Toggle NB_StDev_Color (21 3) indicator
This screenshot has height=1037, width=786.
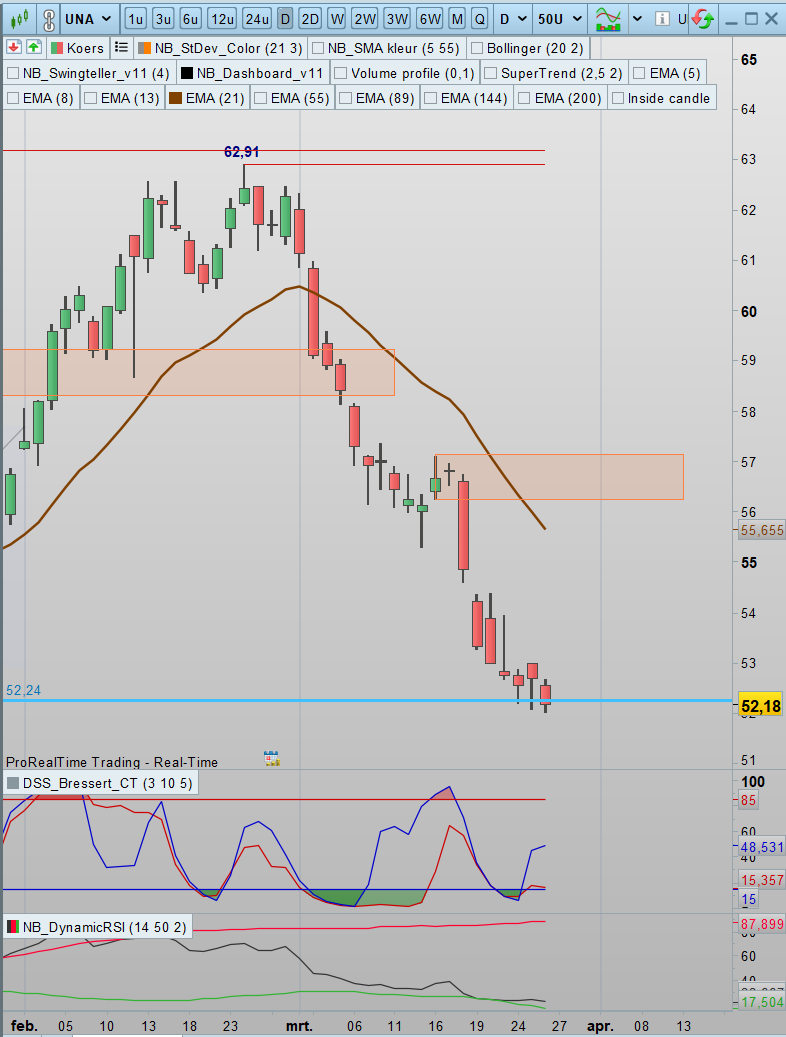tap(220, 48)
